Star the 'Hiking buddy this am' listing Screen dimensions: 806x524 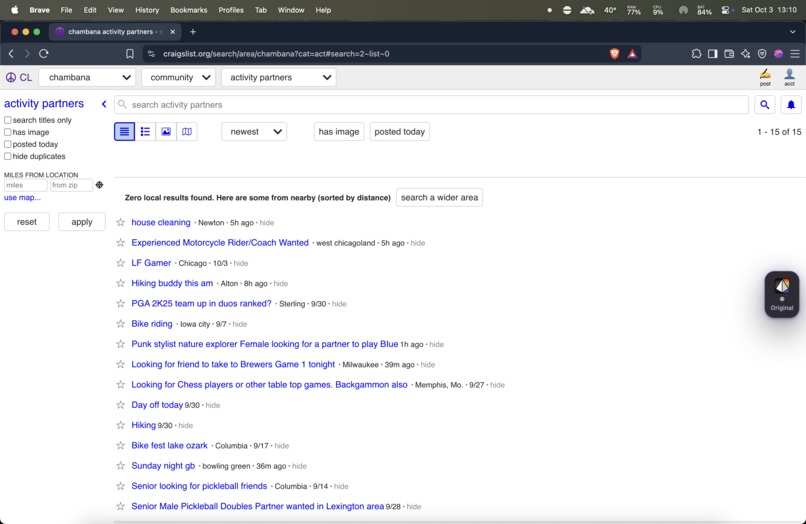[x=121, y=283]
